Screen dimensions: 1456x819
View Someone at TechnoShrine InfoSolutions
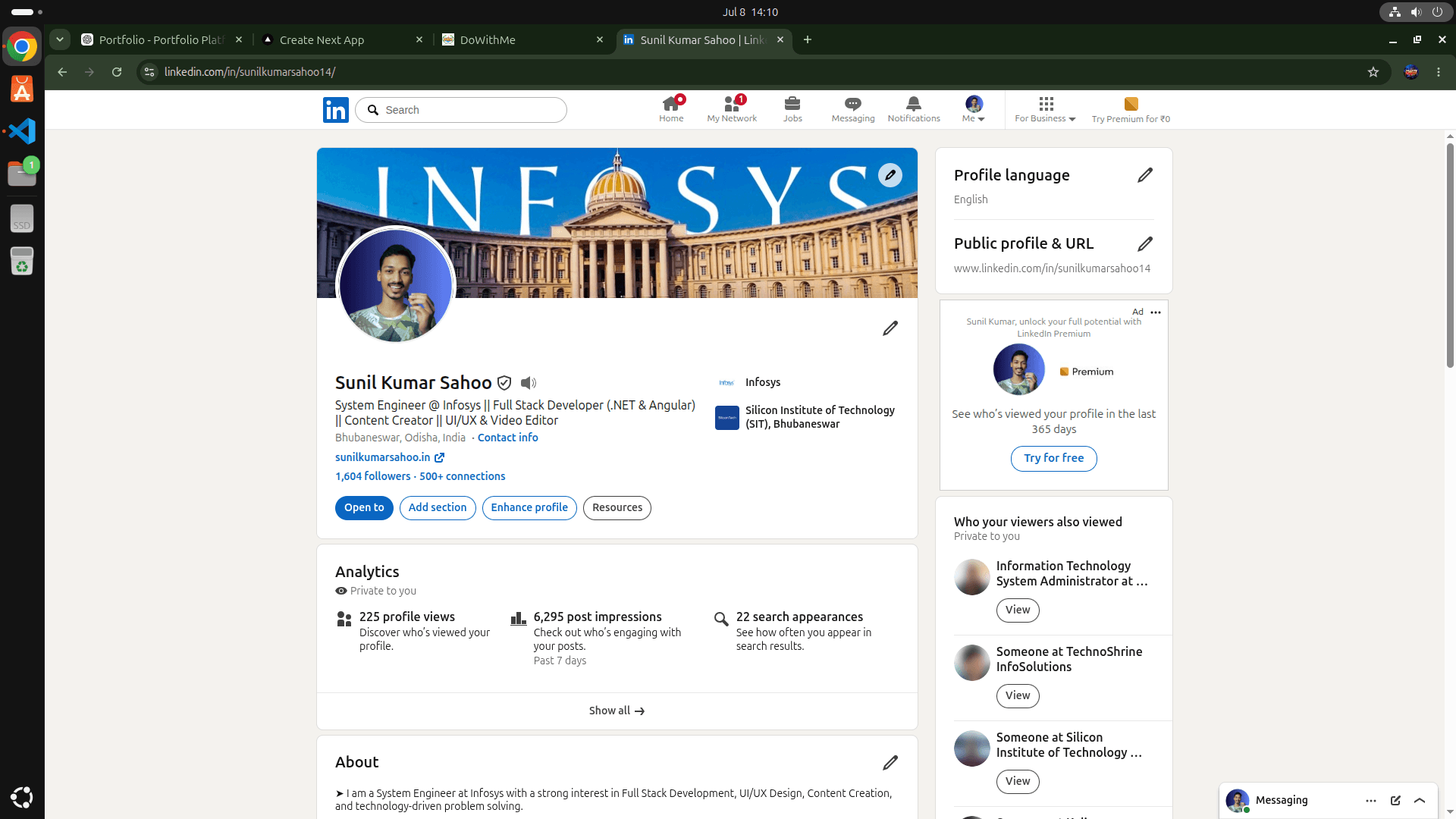[x=1018, y=696]
